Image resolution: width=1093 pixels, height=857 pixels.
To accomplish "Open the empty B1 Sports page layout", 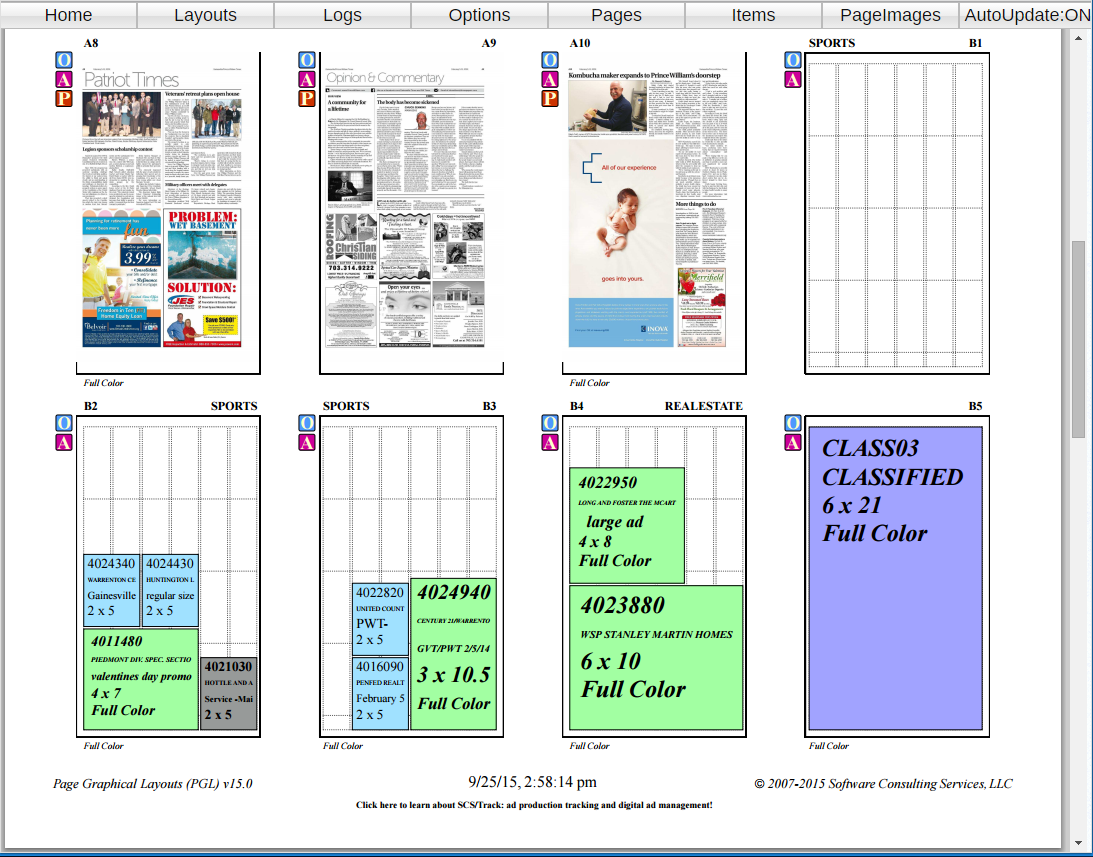I will pyautogui.click(x=896, y=215).
